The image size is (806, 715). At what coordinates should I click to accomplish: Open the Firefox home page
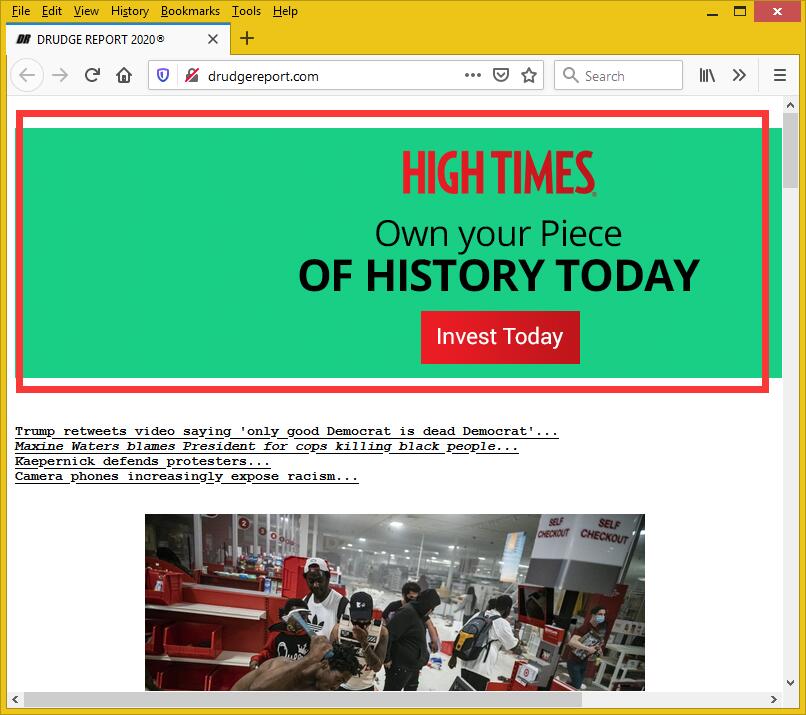pyautogui.click(x=124, y=76)
